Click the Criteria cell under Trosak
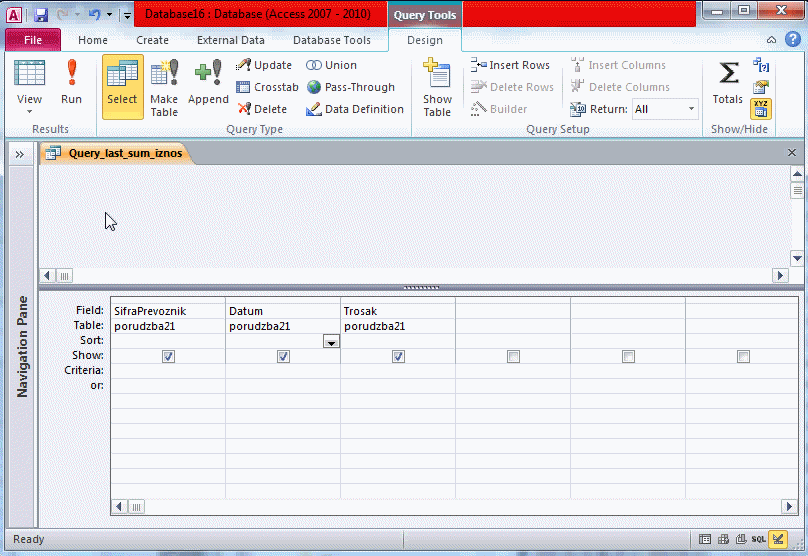The width and height of the screenshot is (808, 556). pyautogui.click(x=398, y=370)
